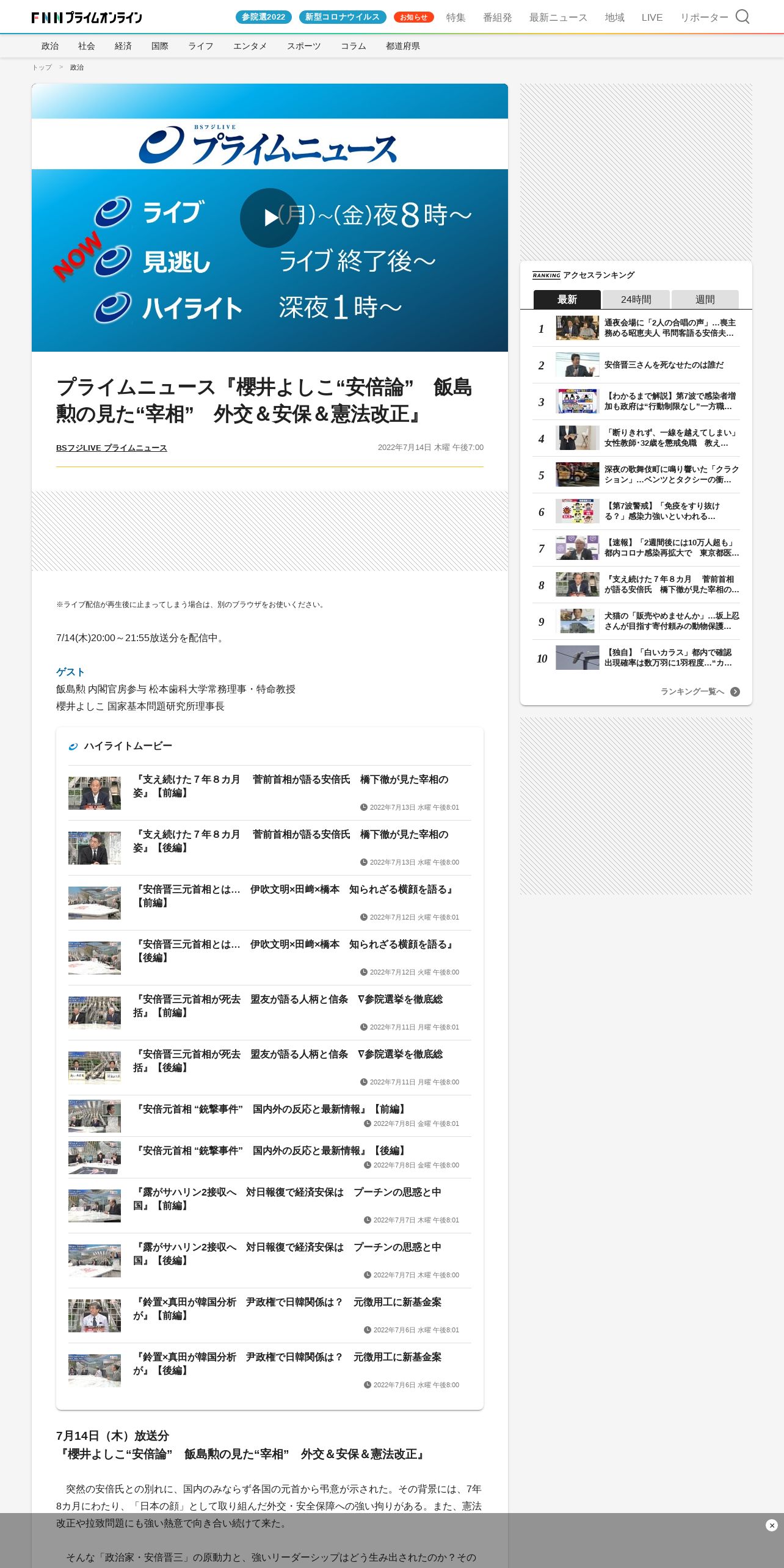Open thumbnail of 『安倍晋三元首相が死去』【後編】
This screenshot has height=1568, width=784.
click(x=95, y=1068)
